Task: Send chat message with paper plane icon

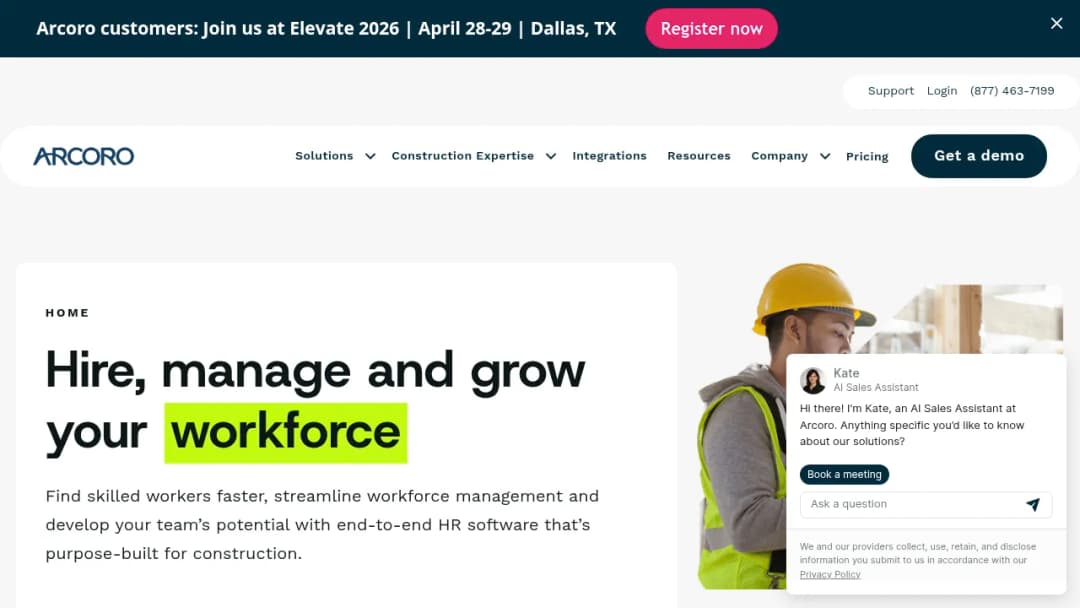Action: 1032,505
